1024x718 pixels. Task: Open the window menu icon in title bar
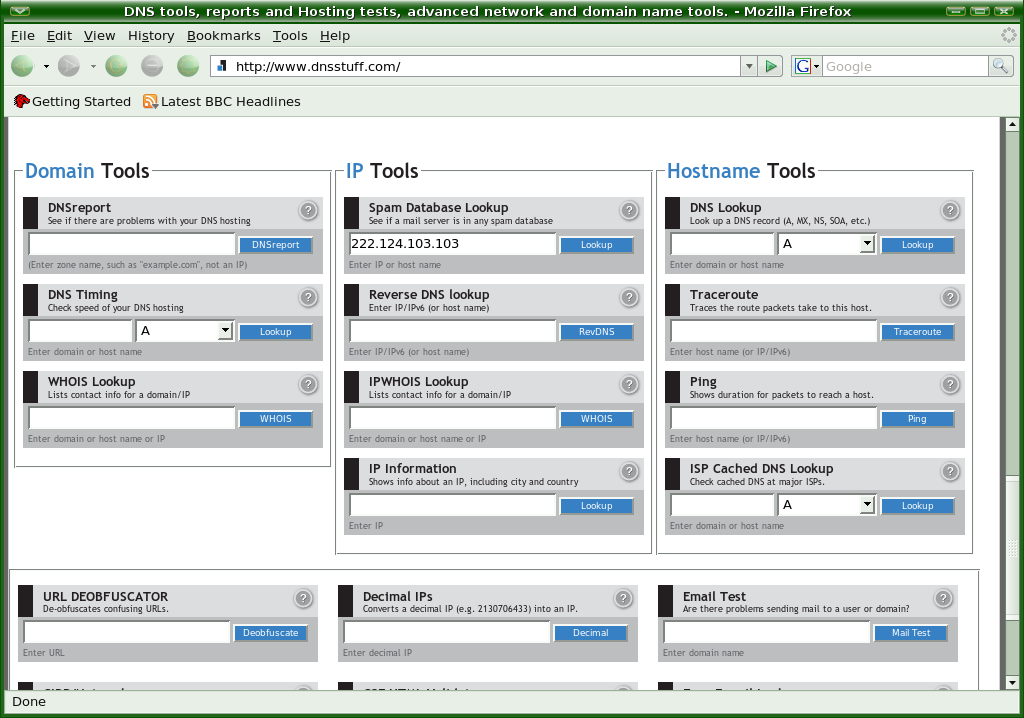point(20,11)
